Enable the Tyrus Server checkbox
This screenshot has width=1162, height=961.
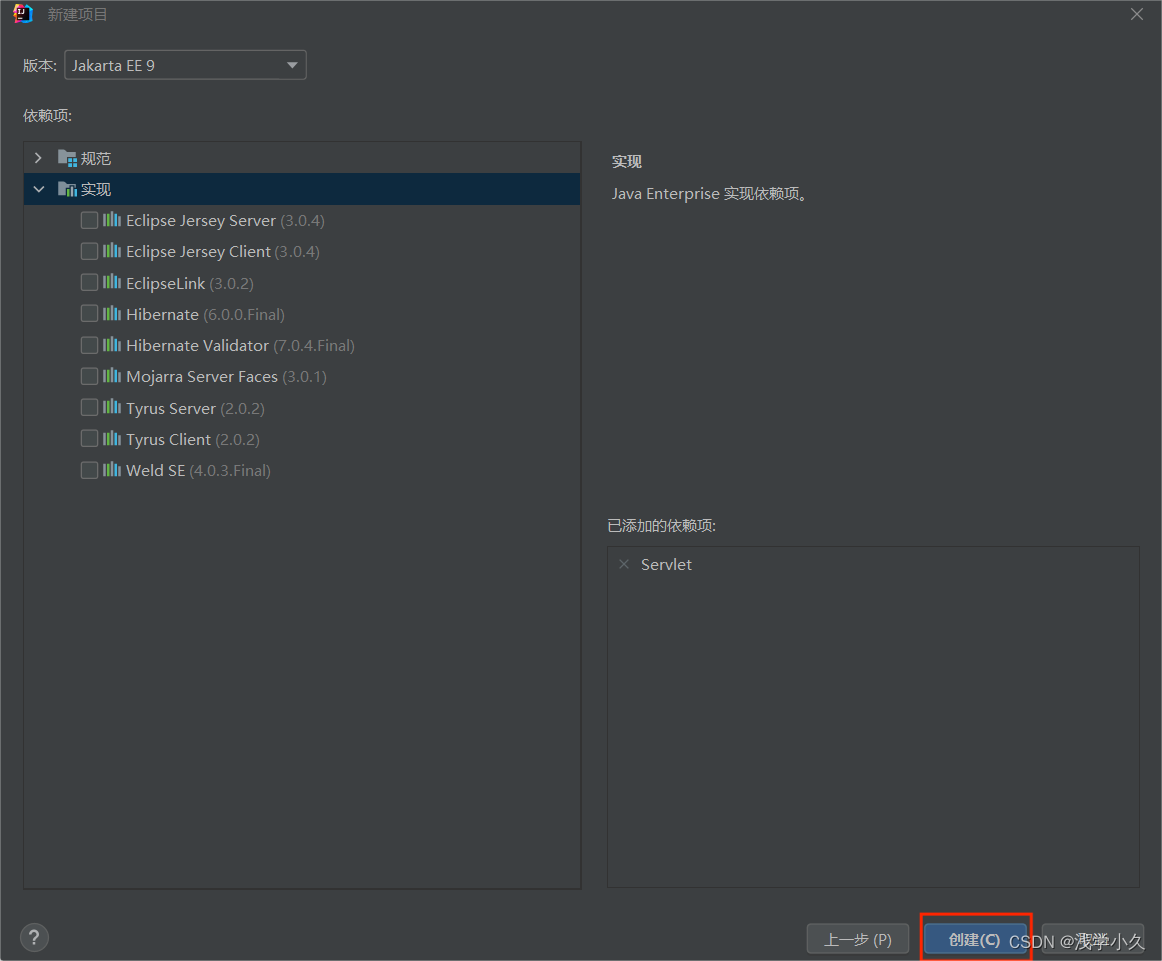tap(89, 408)
